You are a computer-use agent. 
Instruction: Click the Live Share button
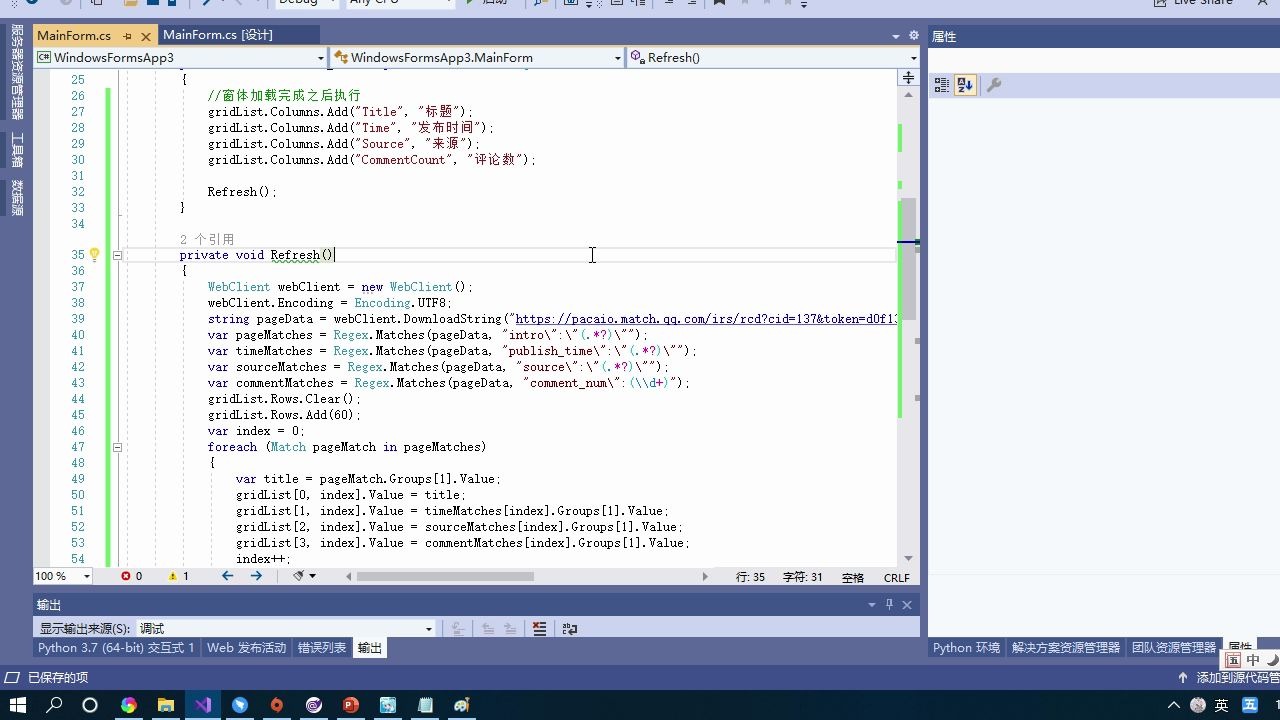pyautogui.click(x=1193, y=3)
